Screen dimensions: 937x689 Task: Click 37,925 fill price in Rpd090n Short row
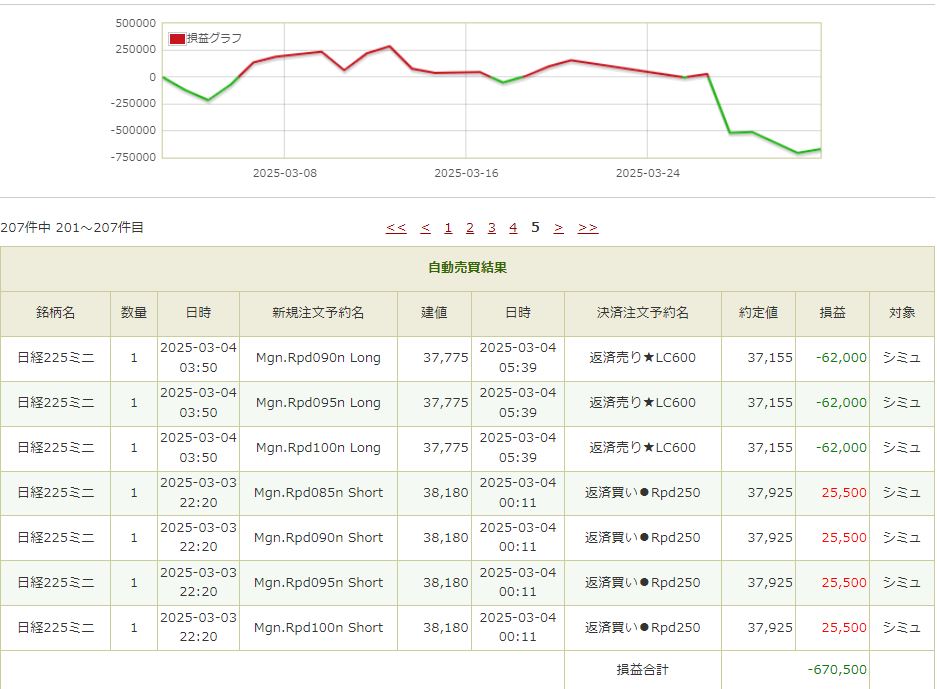[x=770, y=538]
